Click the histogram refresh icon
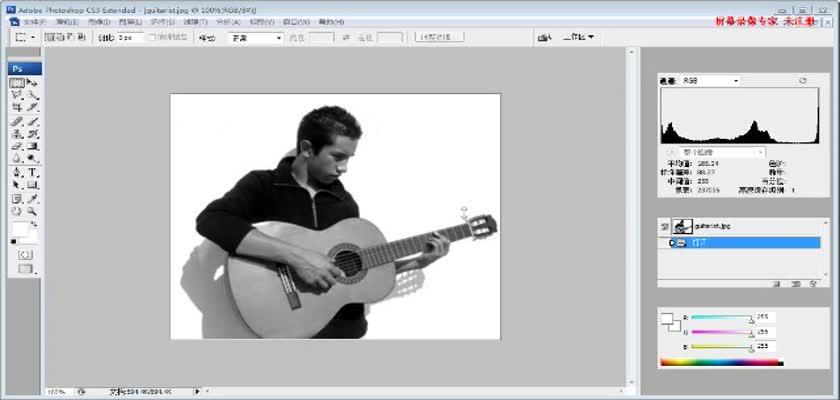The width and height of the screenshot is (840, 400). (802, 80)
